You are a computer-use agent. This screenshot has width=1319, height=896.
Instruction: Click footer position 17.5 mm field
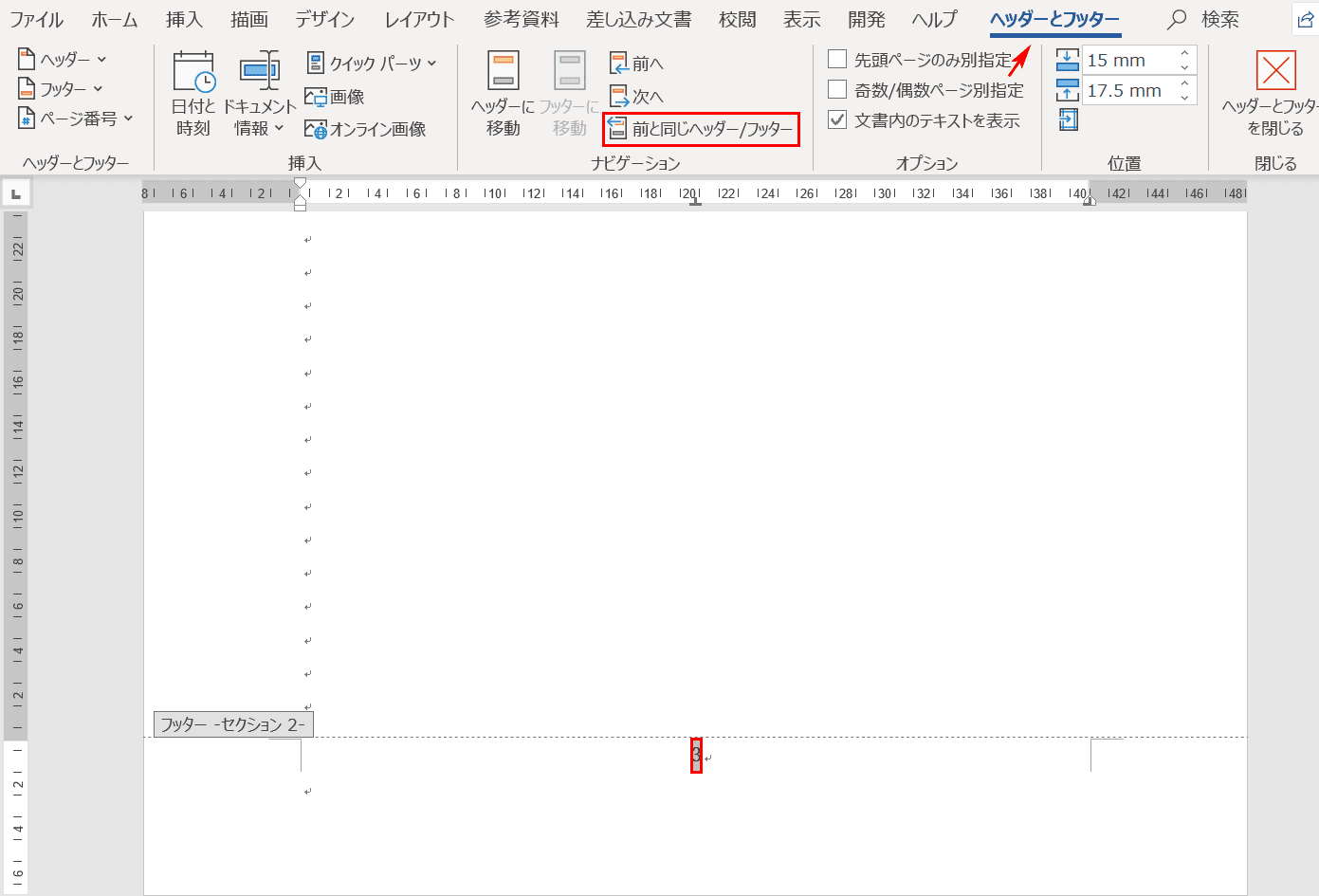1128,90
